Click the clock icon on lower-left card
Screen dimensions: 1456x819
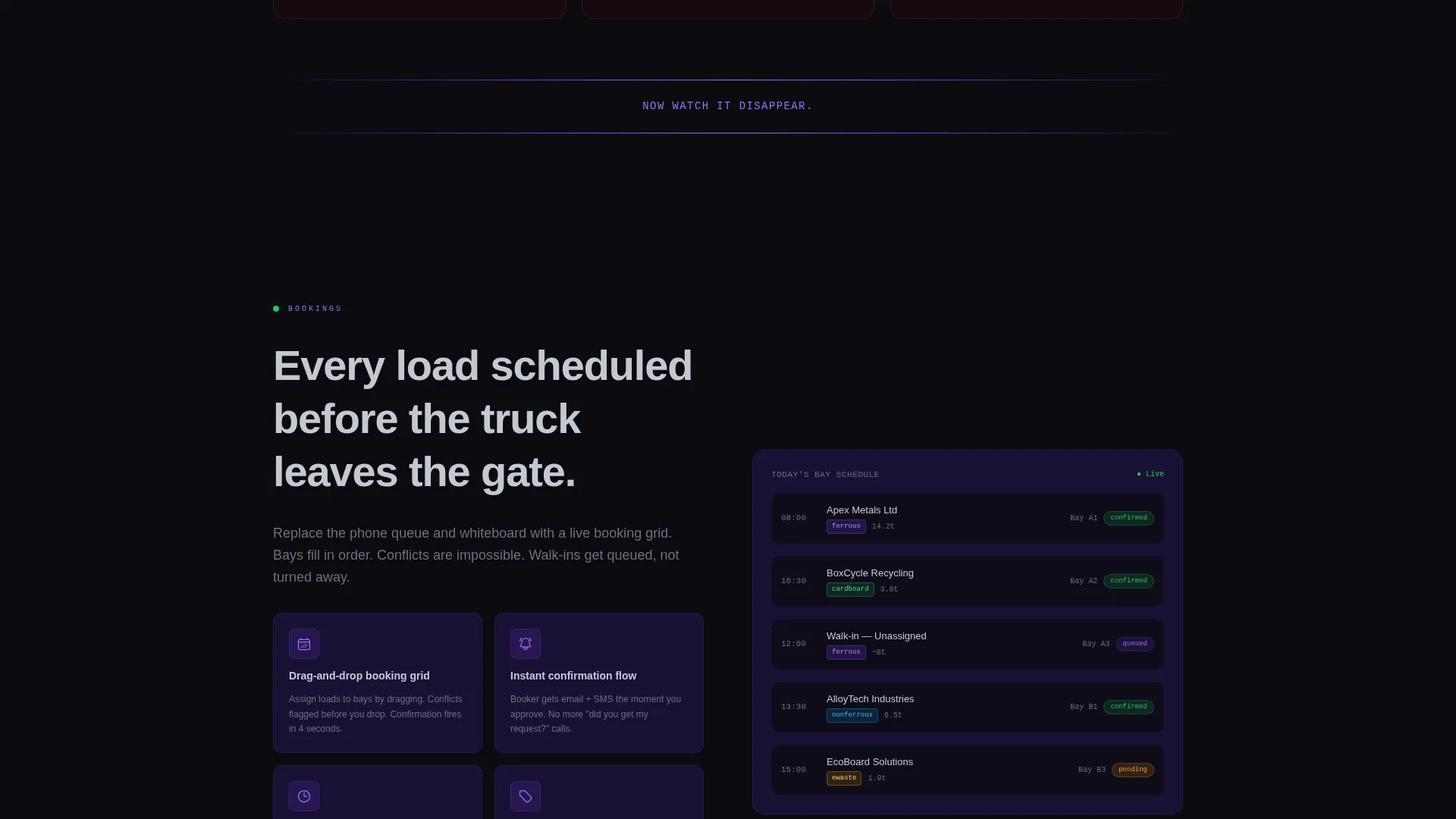304,796
